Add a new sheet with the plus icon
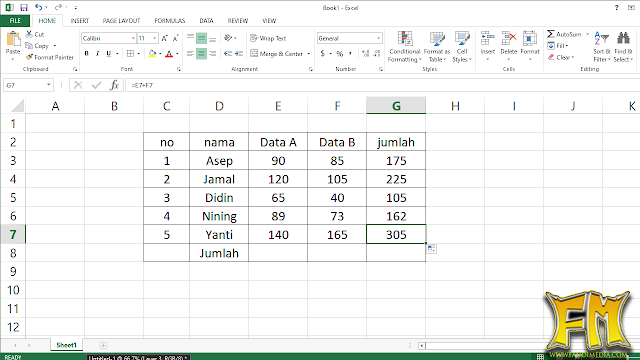The height and width of the screenshot is (360, 640). [x=103, y=345]
